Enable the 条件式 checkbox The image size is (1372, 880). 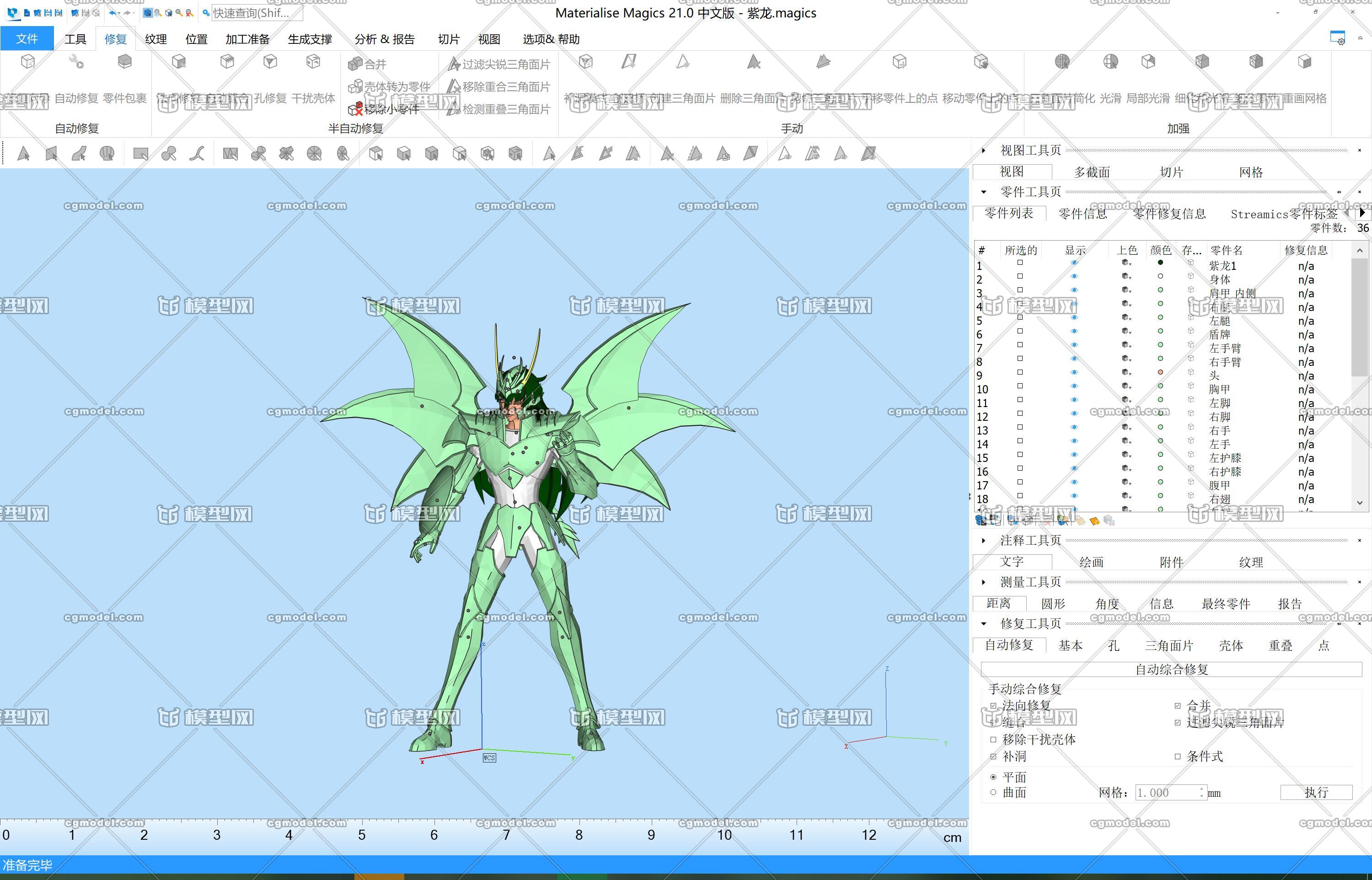(x=1178, y=757)
